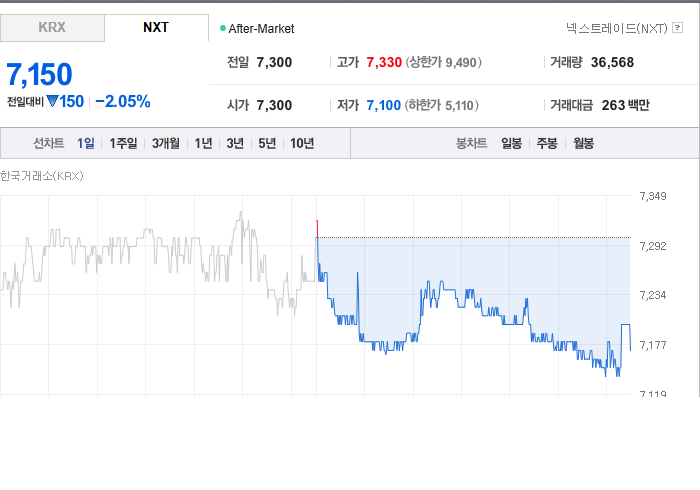
Task: Click the current price 7,150
Action: pos(39,74)
